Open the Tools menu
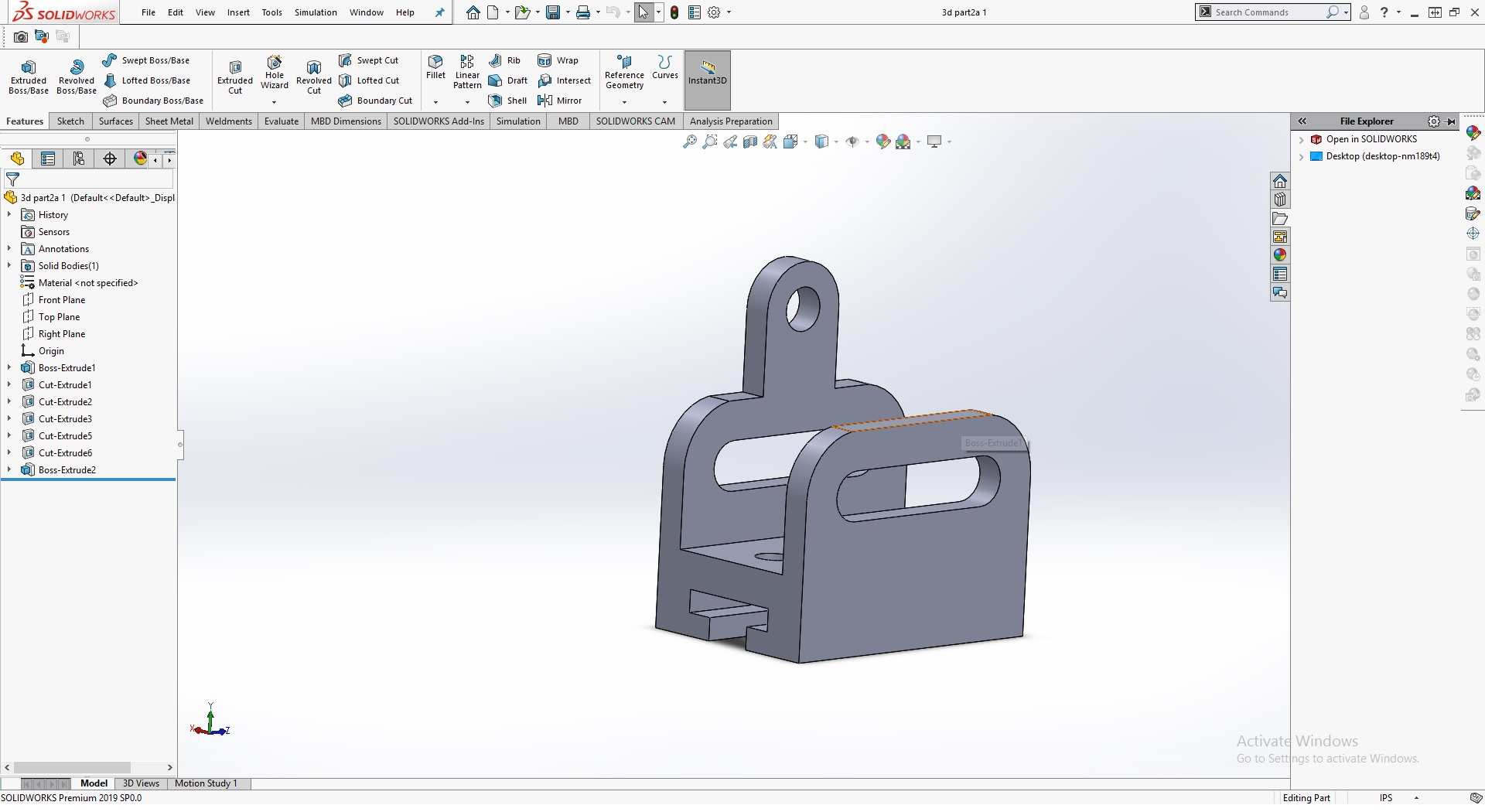This screenshot has height=812, width=1485. [271, 12]
